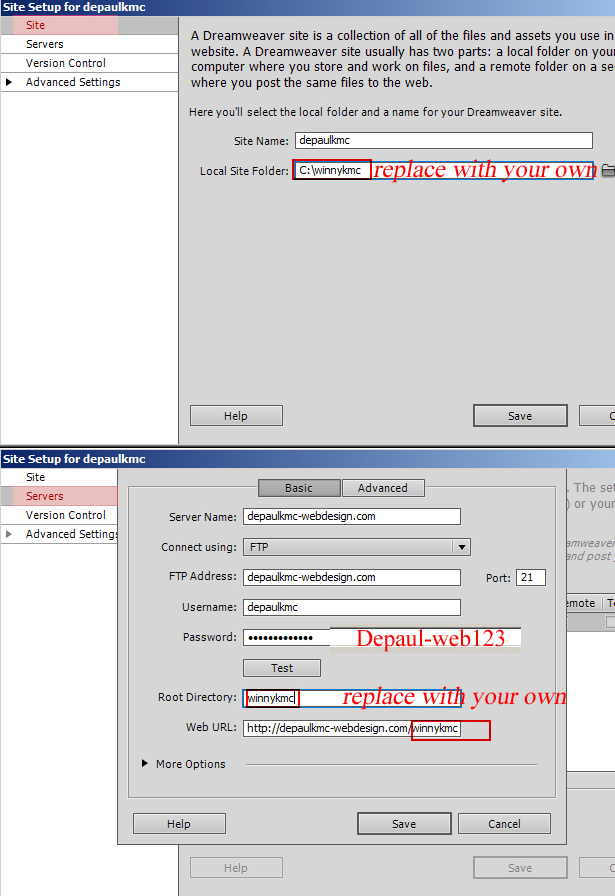Expand the More Options section
The width and height of the screenshot is (615, 896).
pyautogui.click(x=145, y=763)
